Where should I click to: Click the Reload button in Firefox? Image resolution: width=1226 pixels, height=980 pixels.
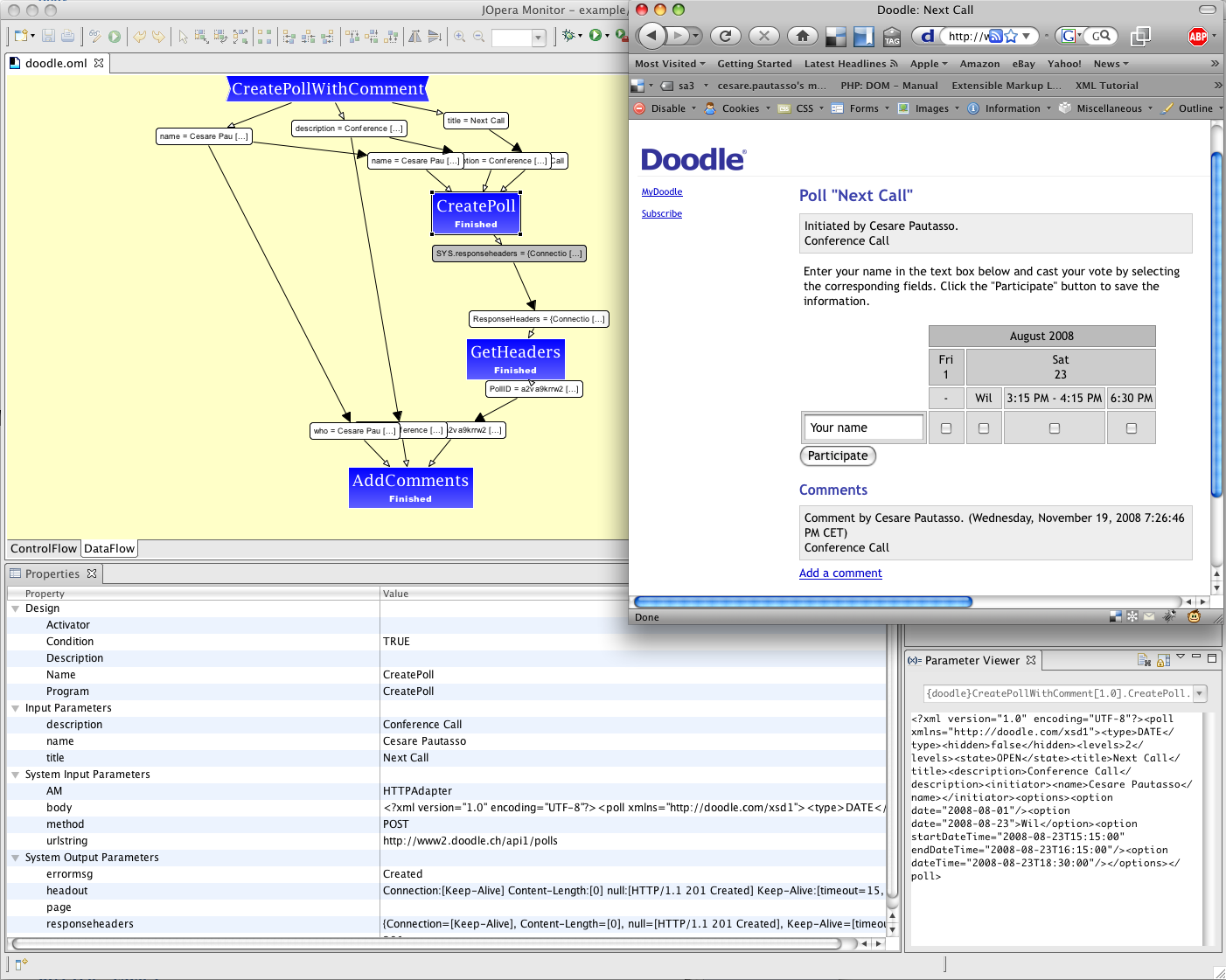(x=725, y=36)
